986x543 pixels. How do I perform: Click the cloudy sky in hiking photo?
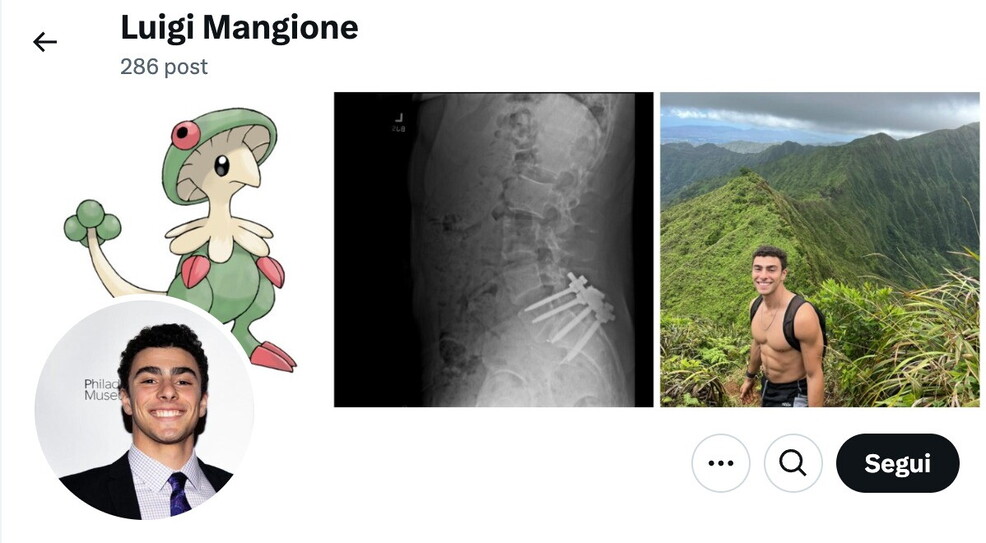pyautogui.click(x=819, y=112)
